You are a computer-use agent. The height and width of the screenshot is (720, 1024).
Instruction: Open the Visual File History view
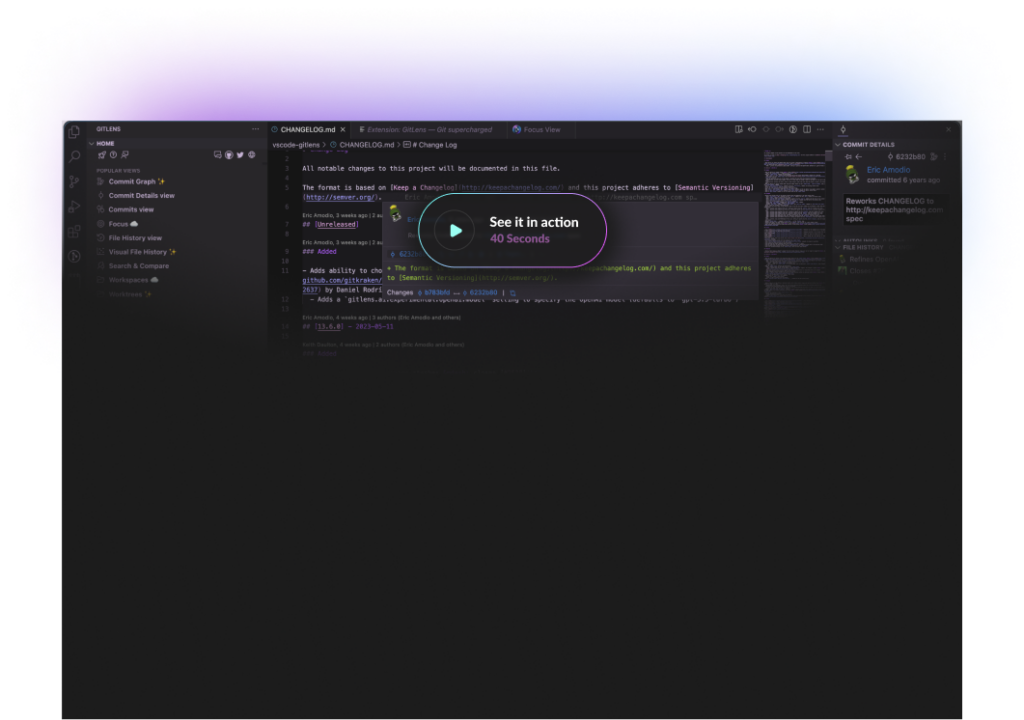140,252
